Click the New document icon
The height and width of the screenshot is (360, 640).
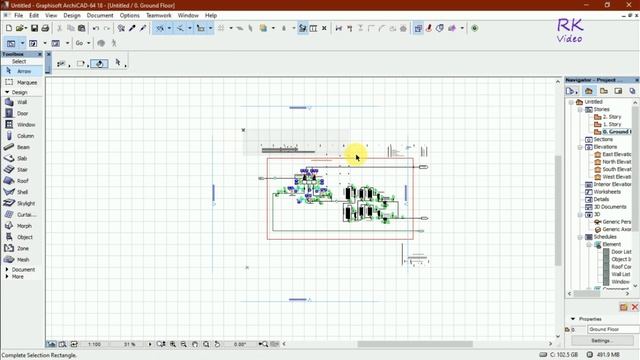tap(9, 28)
